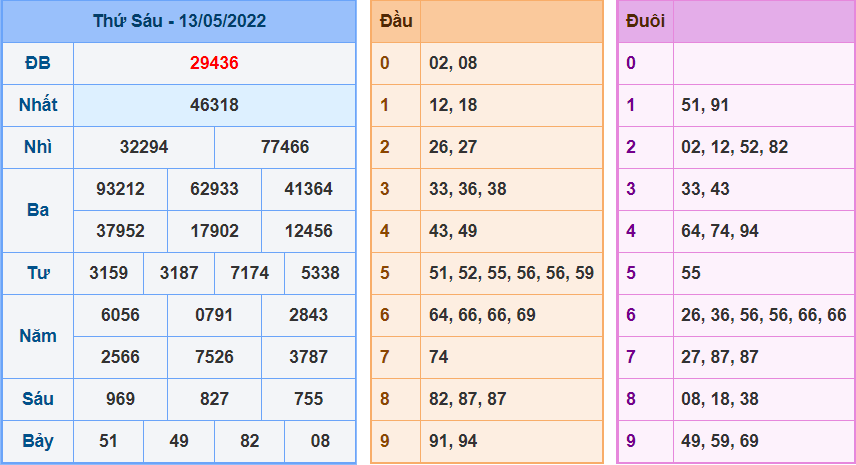This screenshot has height=465, width=856.
Task: Click the Đuôi column header
Action: [x=645, y=21]
